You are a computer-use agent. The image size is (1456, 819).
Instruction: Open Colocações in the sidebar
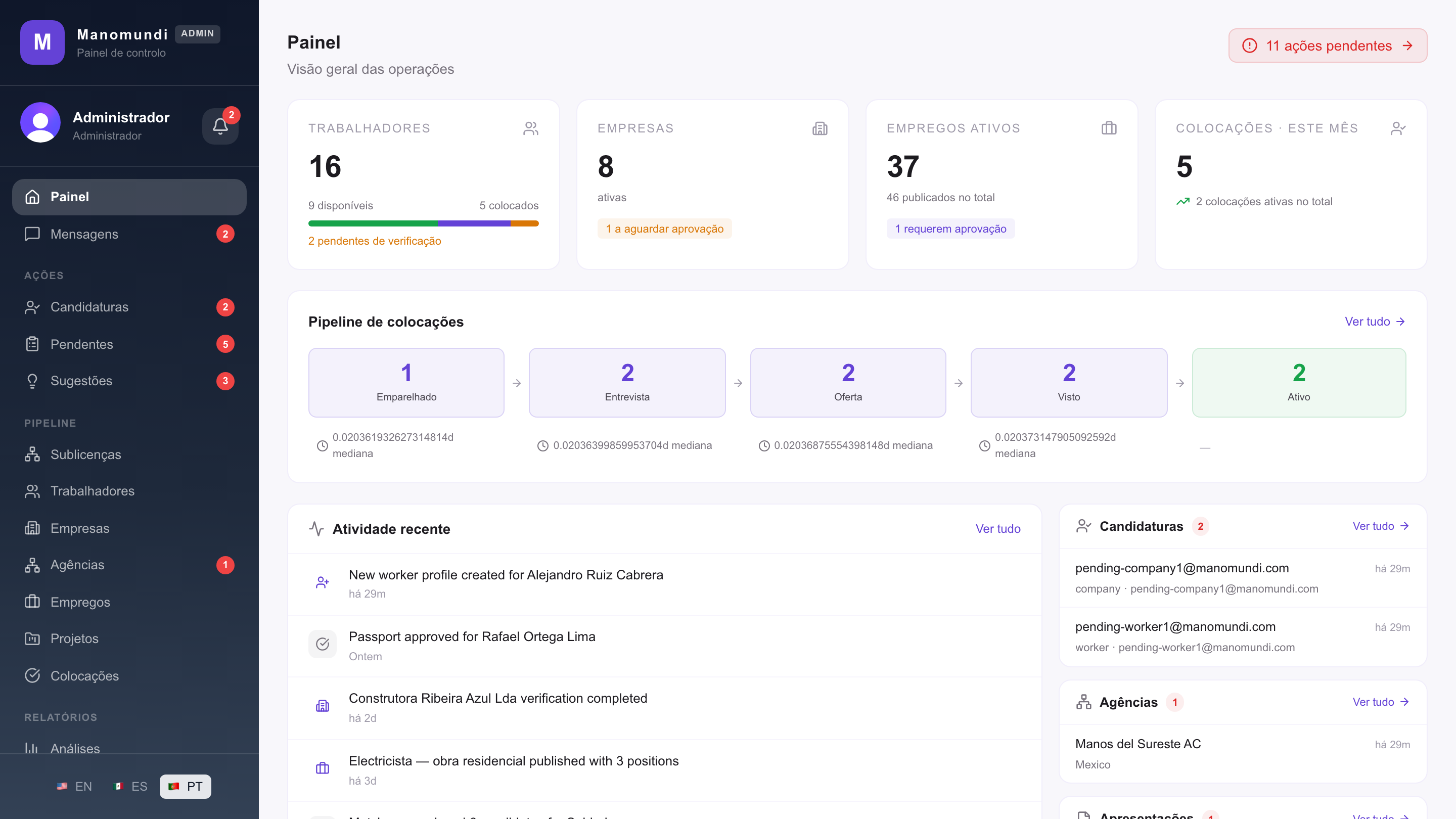[x=129, y=676]
